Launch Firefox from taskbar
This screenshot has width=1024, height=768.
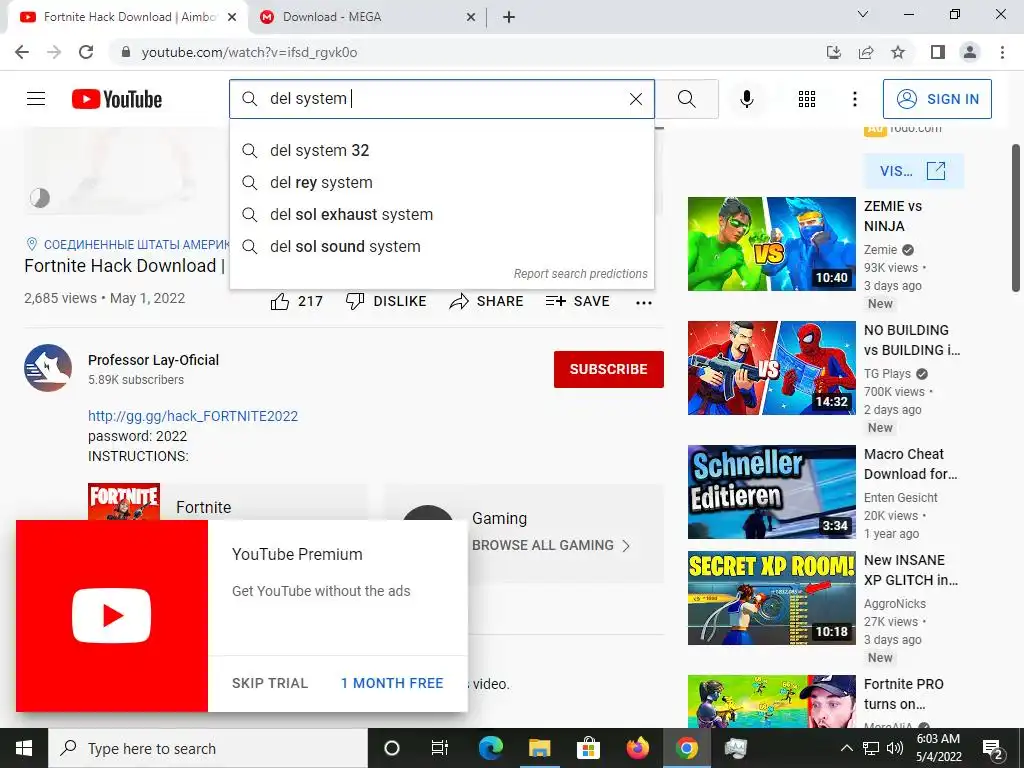637,748
